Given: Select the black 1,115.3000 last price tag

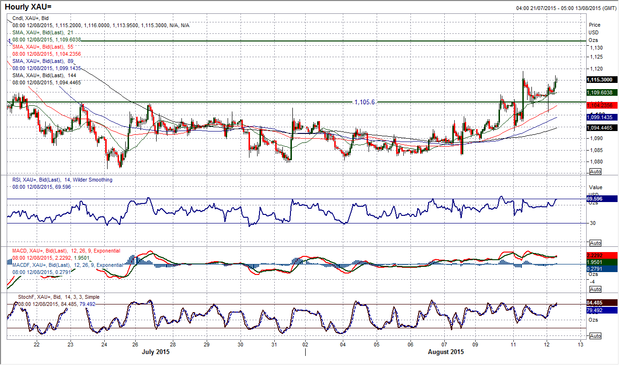Looking at the screenshot, I should [602, 80].
